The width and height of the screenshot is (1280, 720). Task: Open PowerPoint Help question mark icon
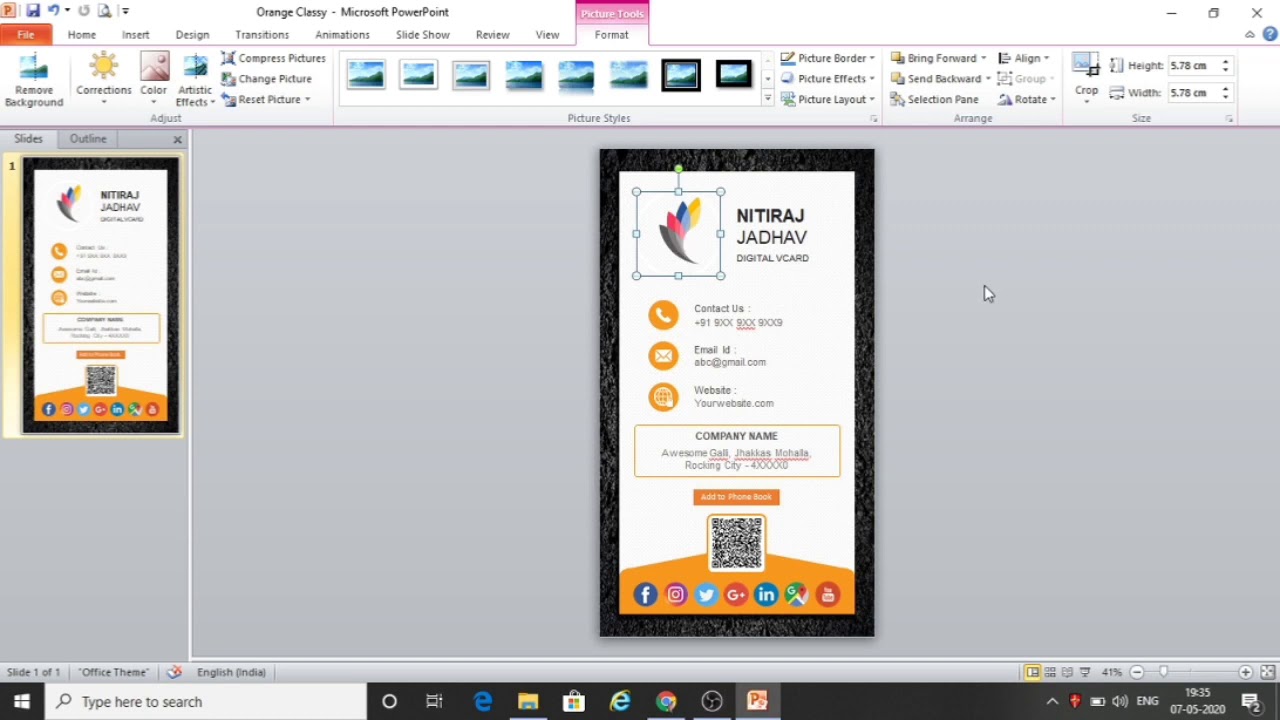click(x=1270, y=34)
